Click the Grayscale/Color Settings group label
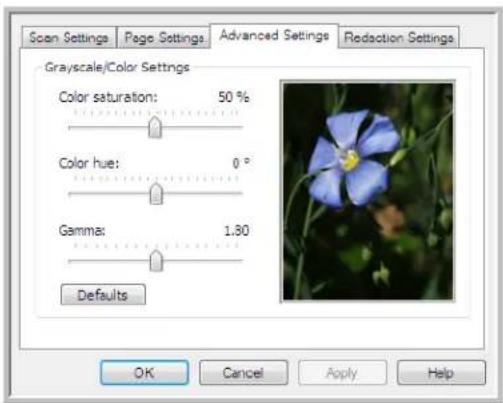This screenshot has height=403, width=503. pos(117,67)
